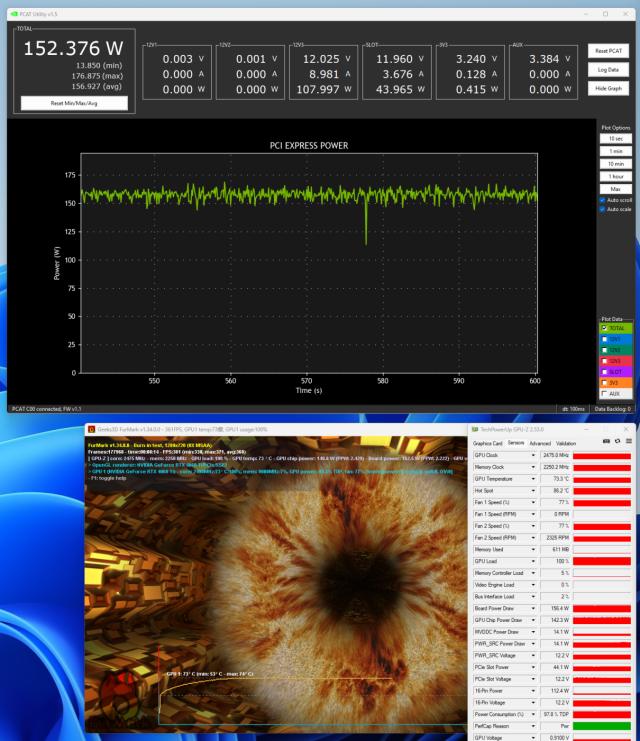Click the GPU-Z screenshot camera icon
The image size is (640, 741).
click(x=608, y=442)
